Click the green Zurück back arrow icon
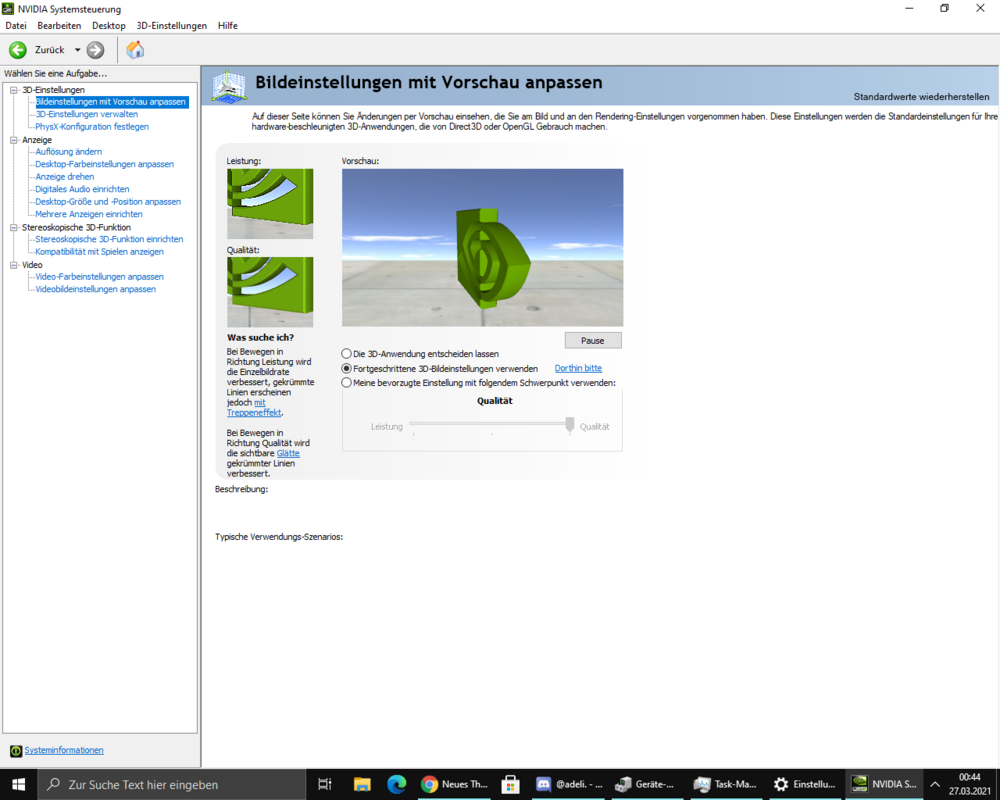Screen dimensions: 1000x800 17,48
